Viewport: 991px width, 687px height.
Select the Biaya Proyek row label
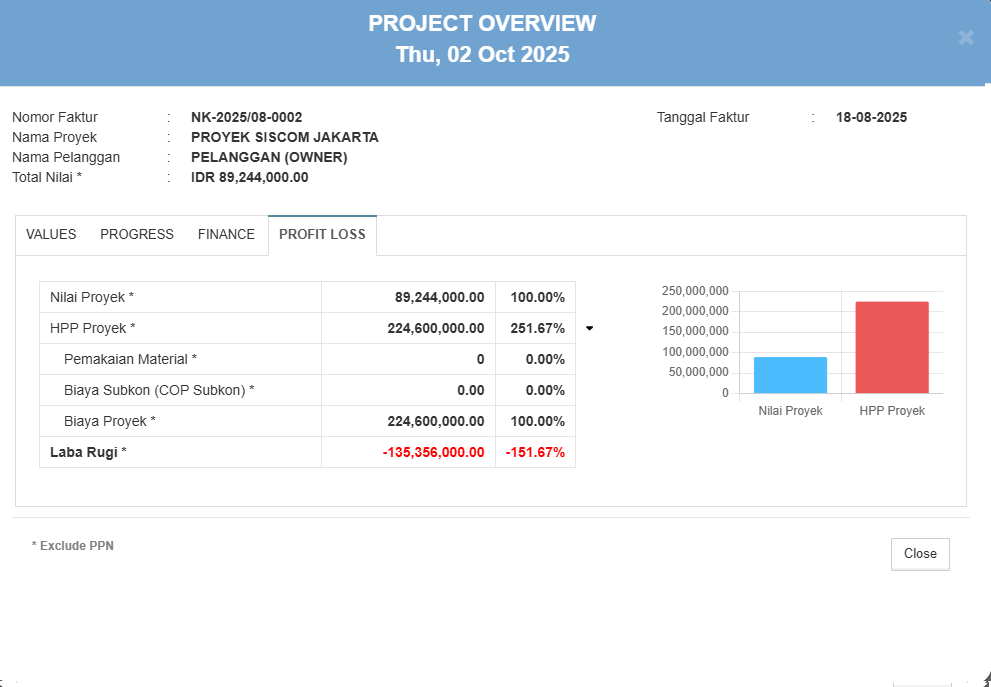pyautogui.click(x=109, y=421)
